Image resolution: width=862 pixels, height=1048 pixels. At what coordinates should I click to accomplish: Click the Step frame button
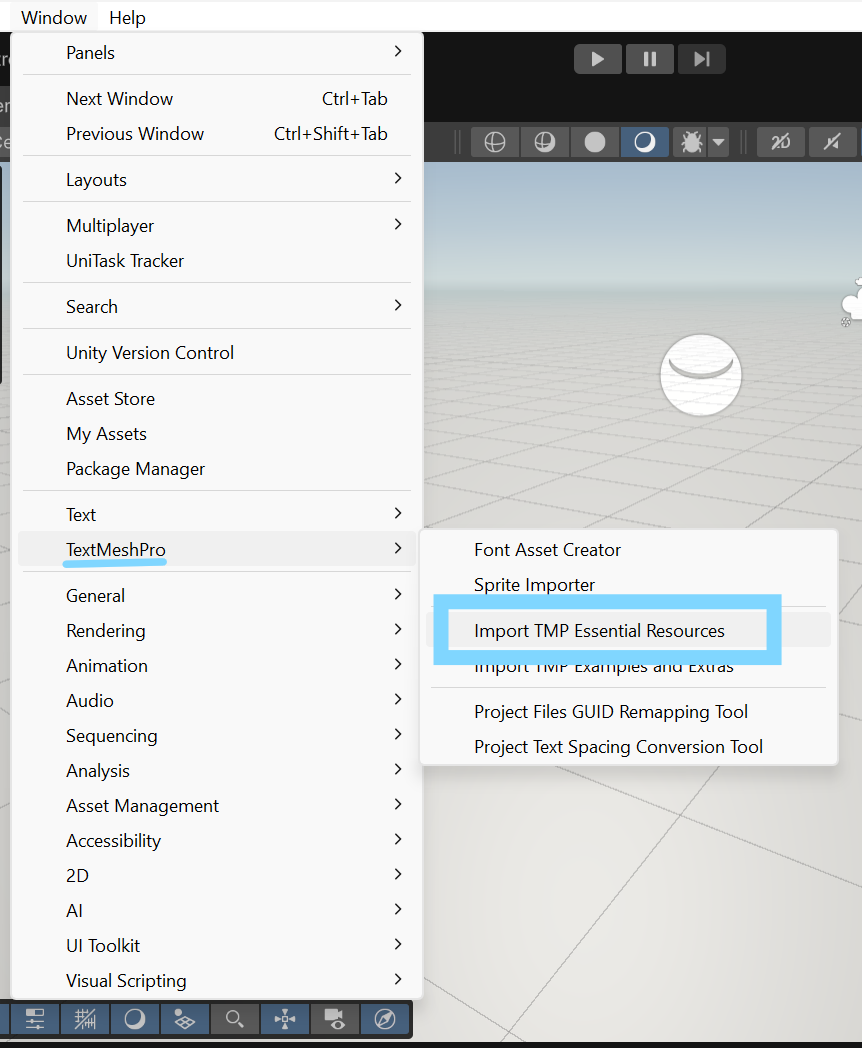pos(701,59)
